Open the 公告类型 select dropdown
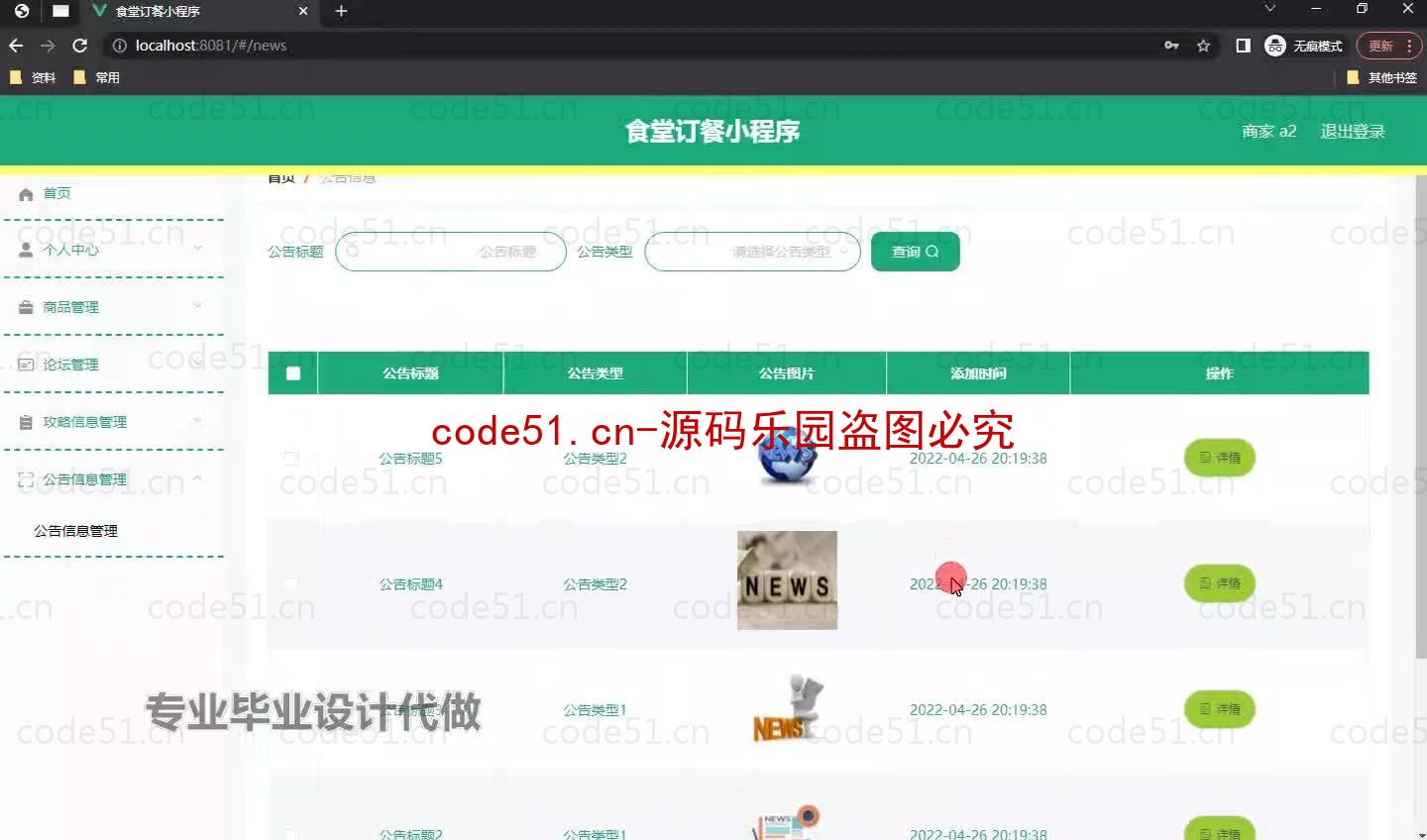The width and height of the screenshot is (1427, 840). [x=752, y=252]
